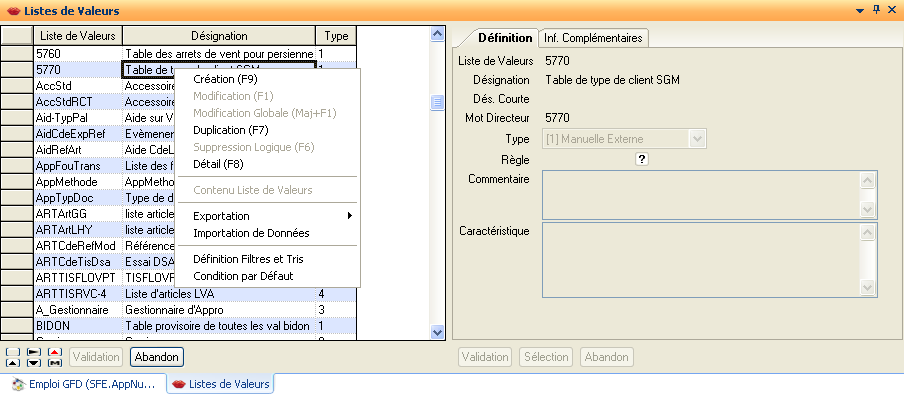The height and width of the screenshot is (396, 904).
Task: Choose Importation de Données
Action: pos(251,233)
